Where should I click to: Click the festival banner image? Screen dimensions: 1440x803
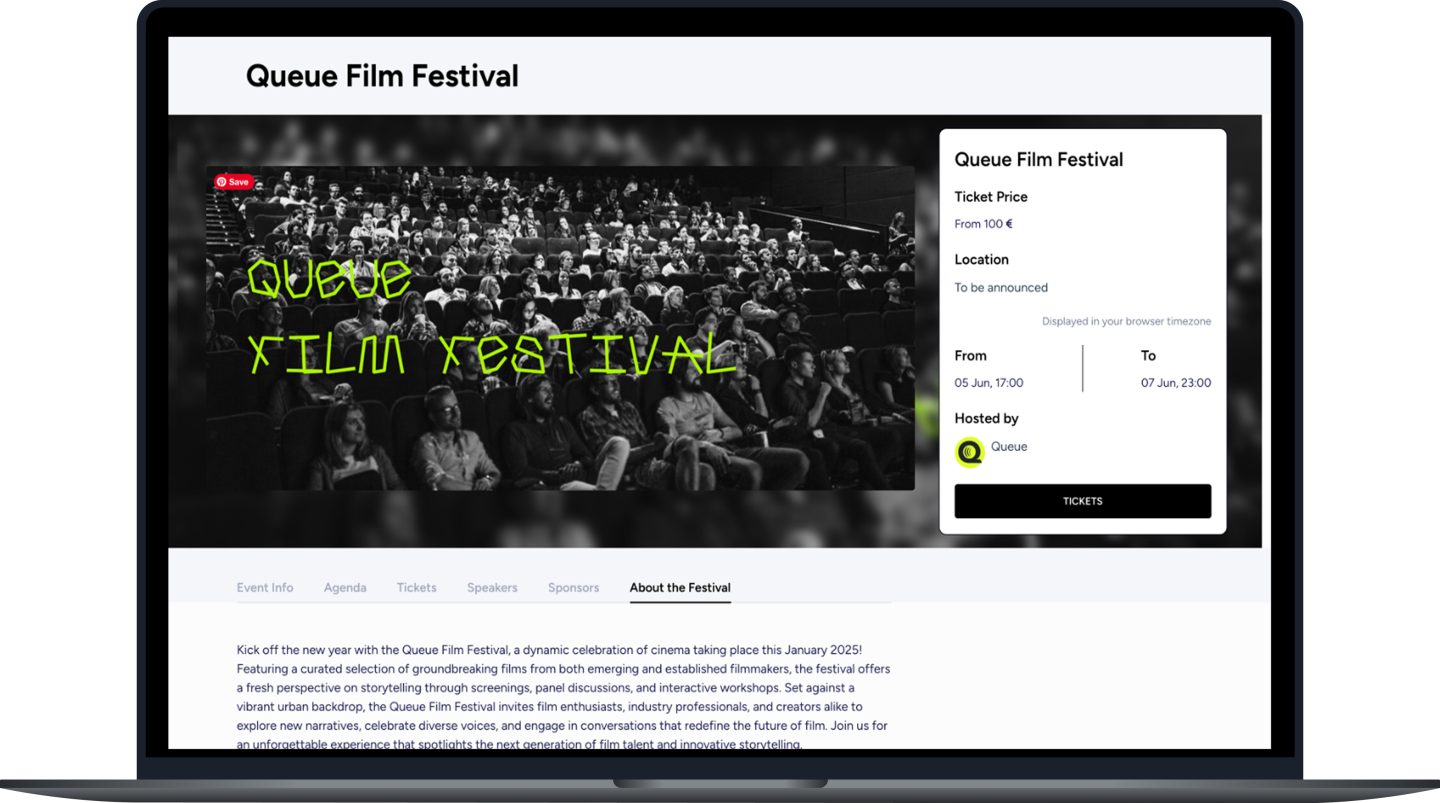pyautogui.click(x=560, y=328)
